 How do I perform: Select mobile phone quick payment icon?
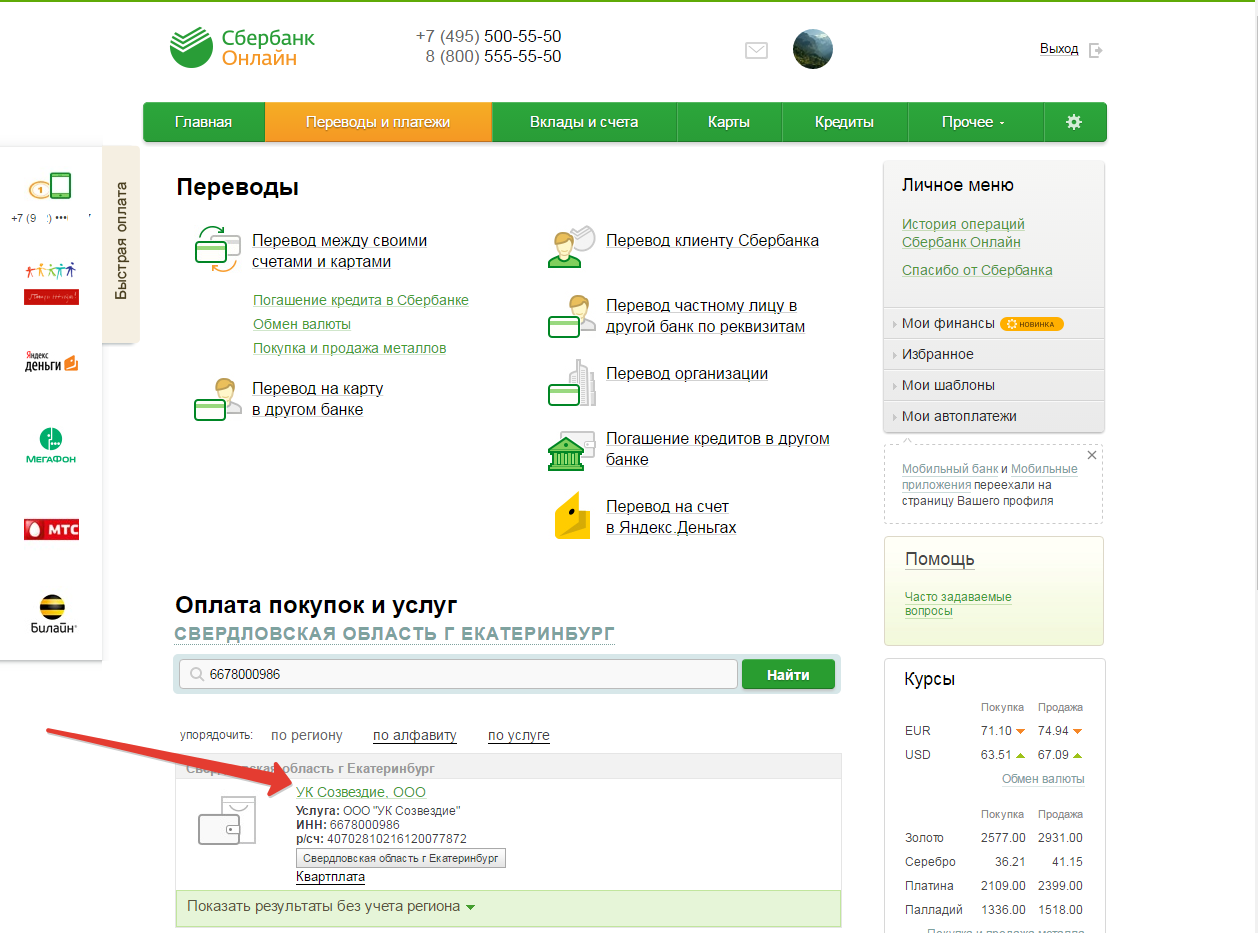[x=51, y=186]
